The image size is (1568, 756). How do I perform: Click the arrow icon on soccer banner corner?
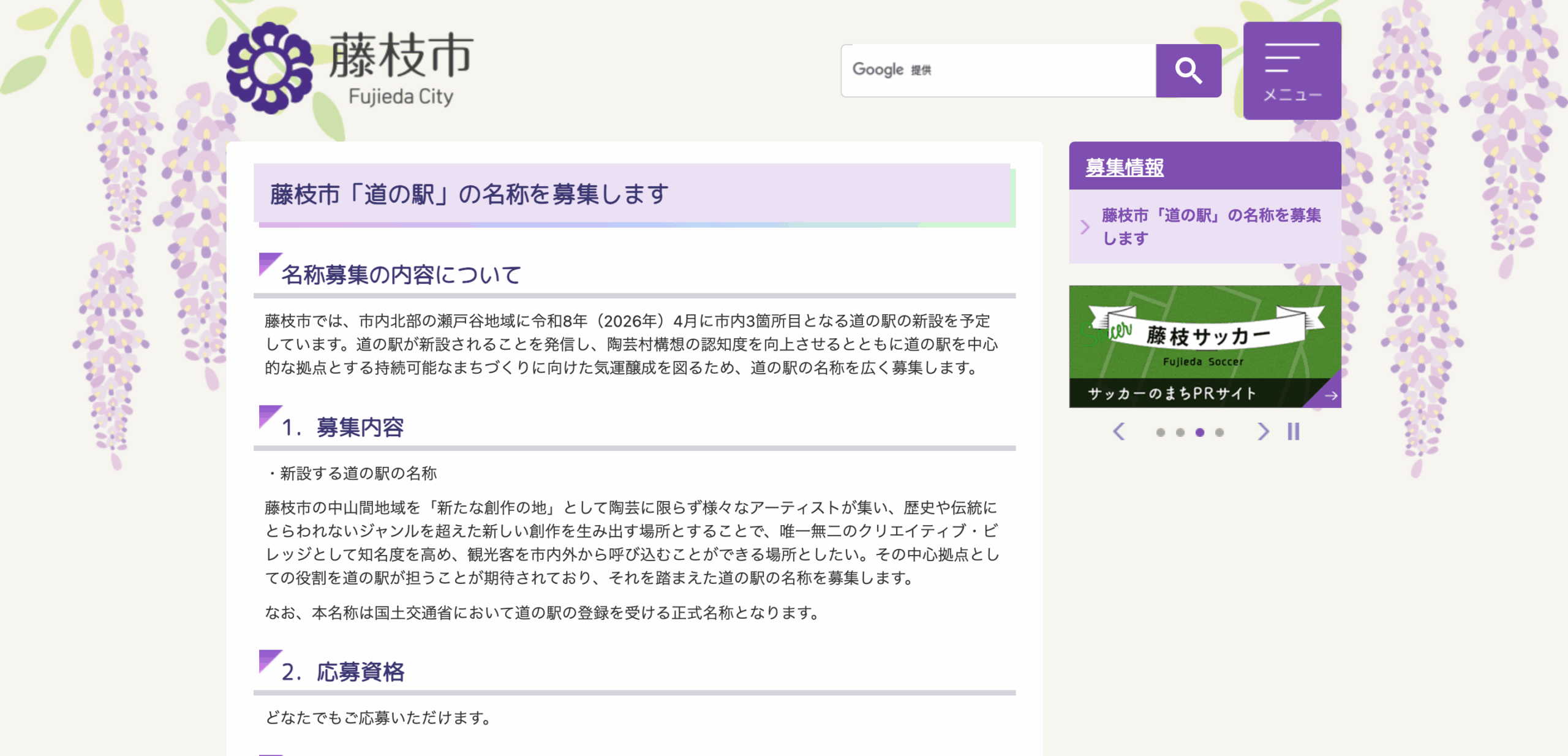tap(1330, 396)
